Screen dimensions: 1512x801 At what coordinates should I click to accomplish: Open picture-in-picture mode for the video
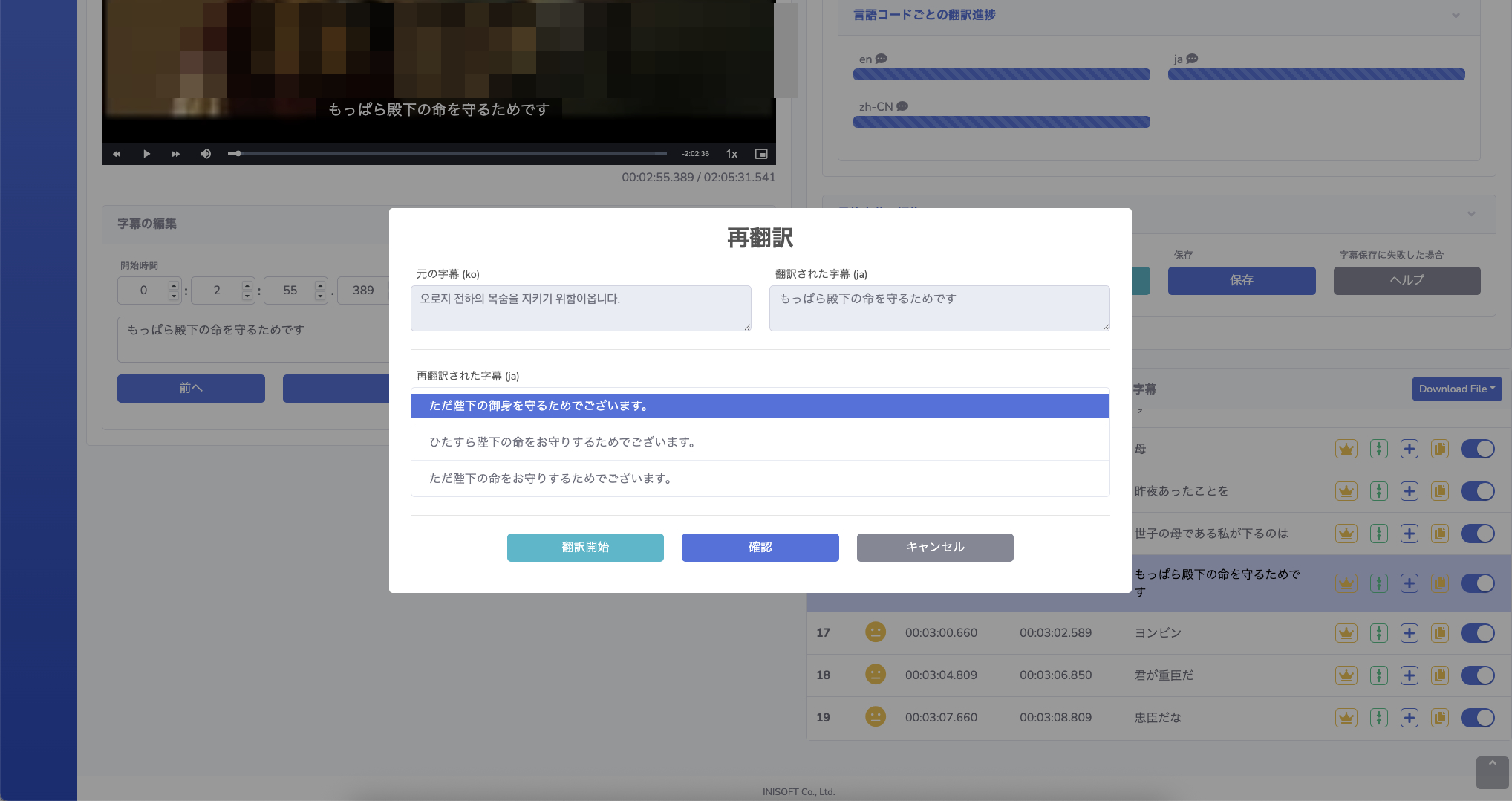[761, 153]
